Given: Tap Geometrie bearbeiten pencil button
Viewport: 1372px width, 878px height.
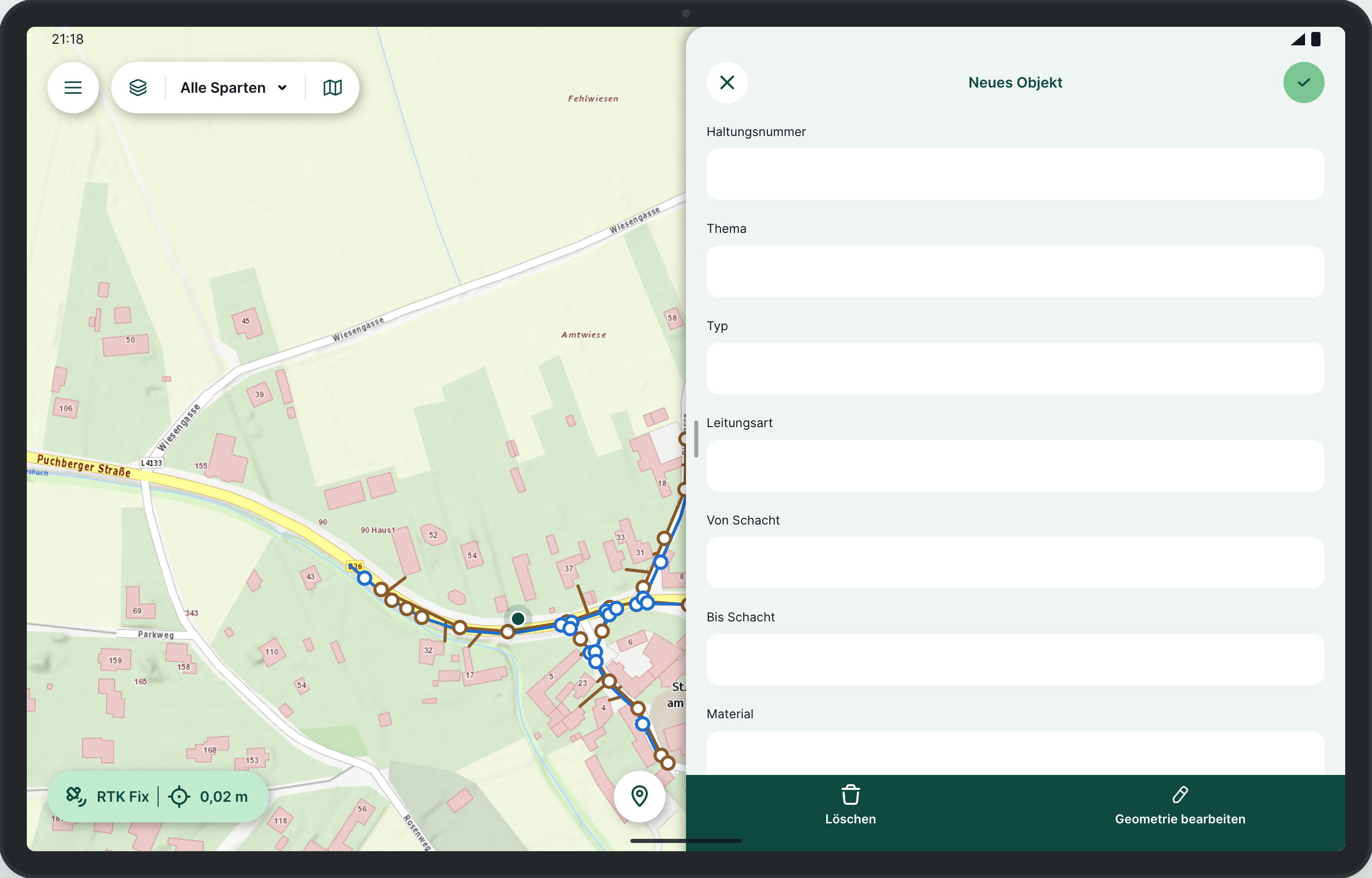Looking at the screenshot, I should click(x=1180, y=805).
